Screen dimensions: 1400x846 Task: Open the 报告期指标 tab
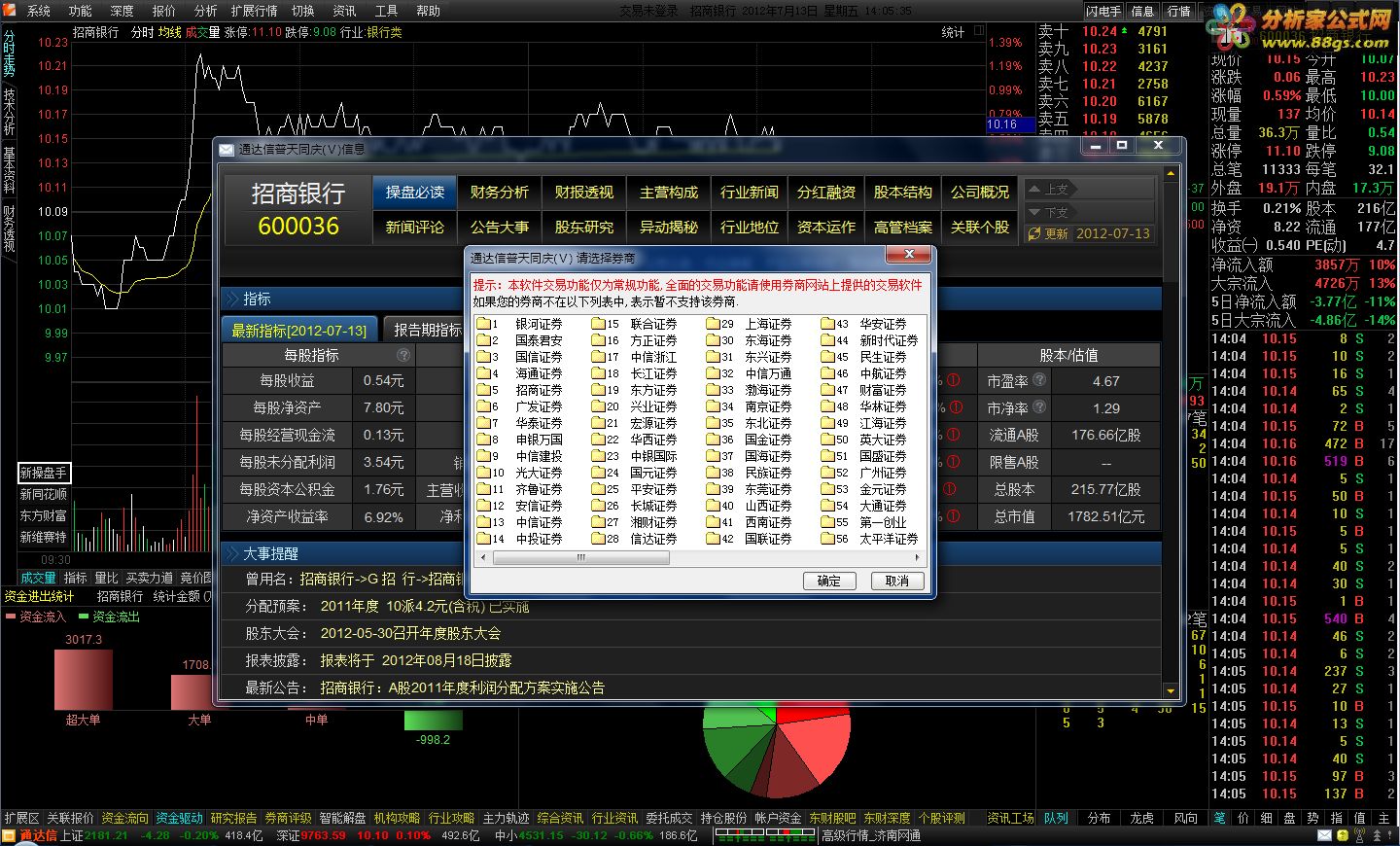tap(426, 330)
